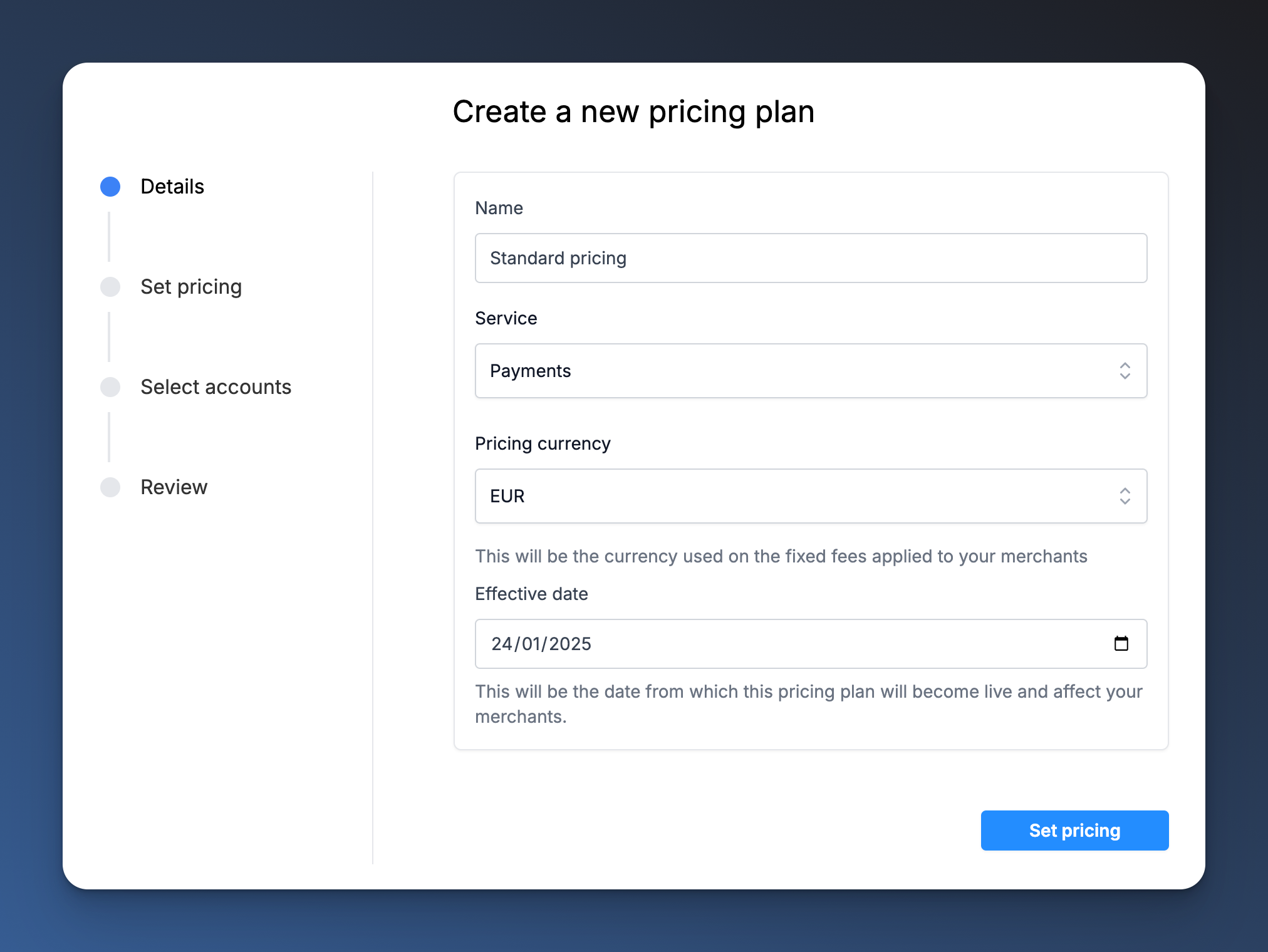Click the Effective date field 24/01/2025
Screen dimensions: 1268x952
(x=811, y=644)
